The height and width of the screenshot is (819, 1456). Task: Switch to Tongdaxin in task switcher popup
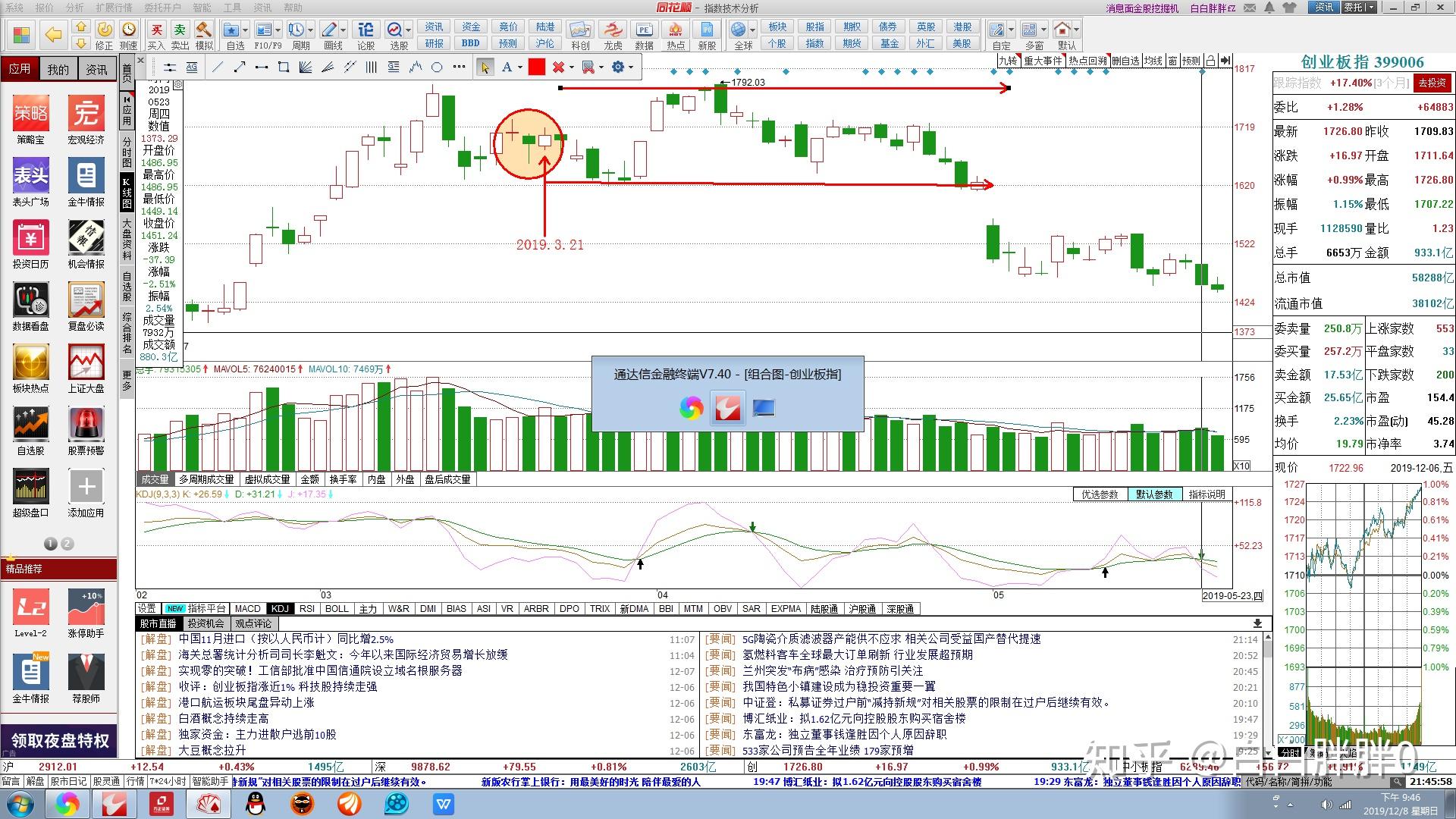click(x=727, y=409)
